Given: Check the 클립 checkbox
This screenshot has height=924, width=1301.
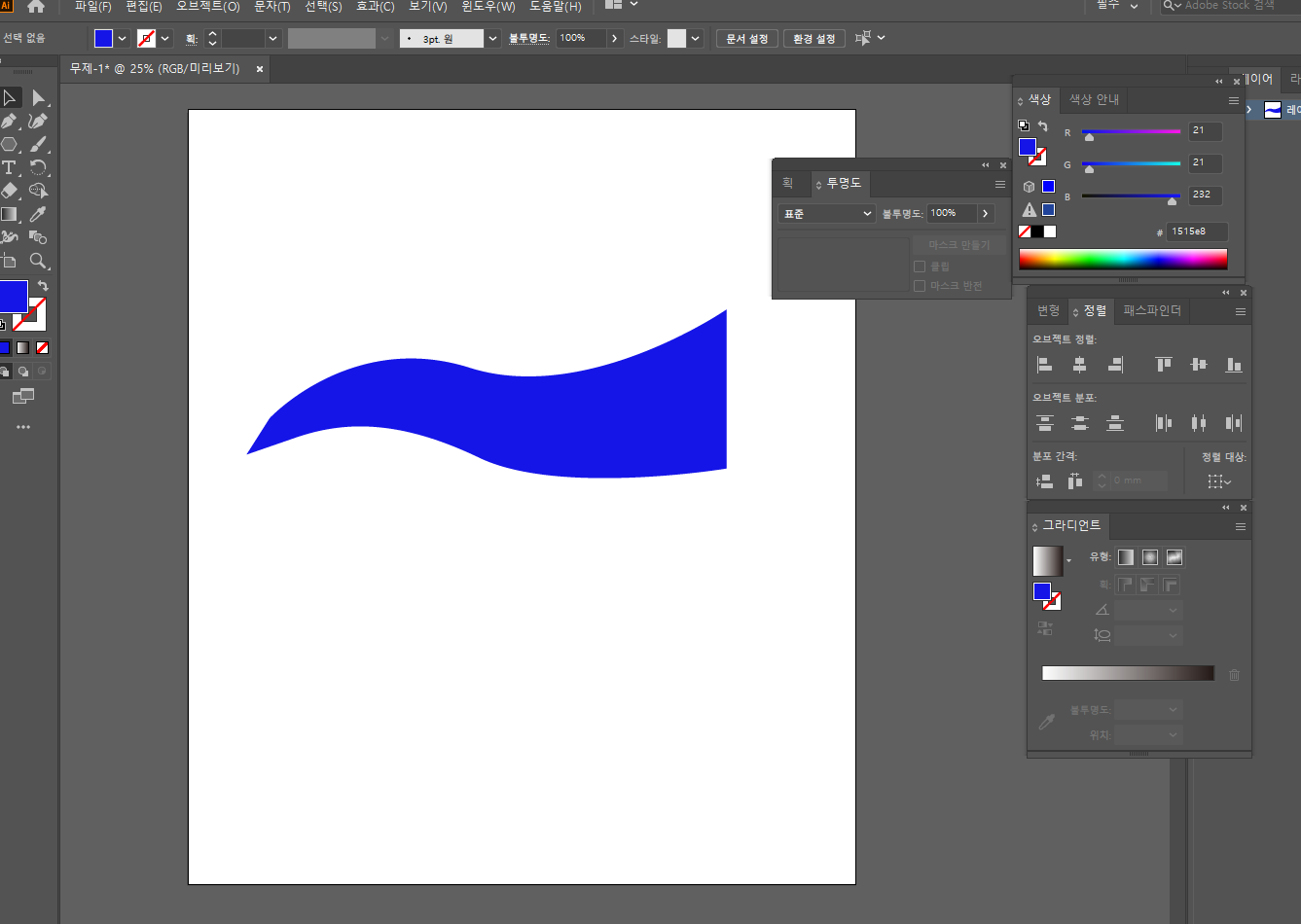Looking at the screenshot, I should [920, 267].
